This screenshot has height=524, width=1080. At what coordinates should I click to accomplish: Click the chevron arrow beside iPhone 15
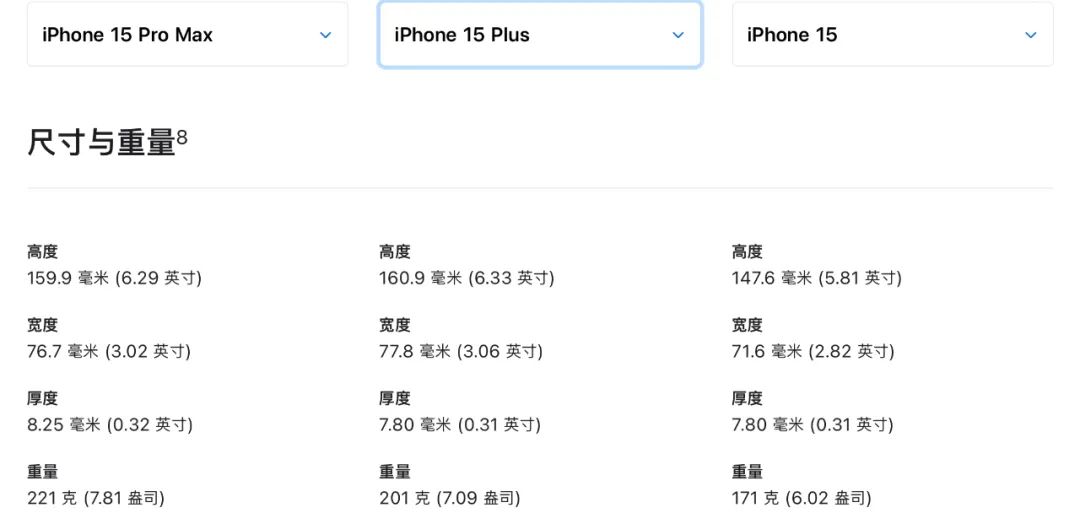[1031, 35]
